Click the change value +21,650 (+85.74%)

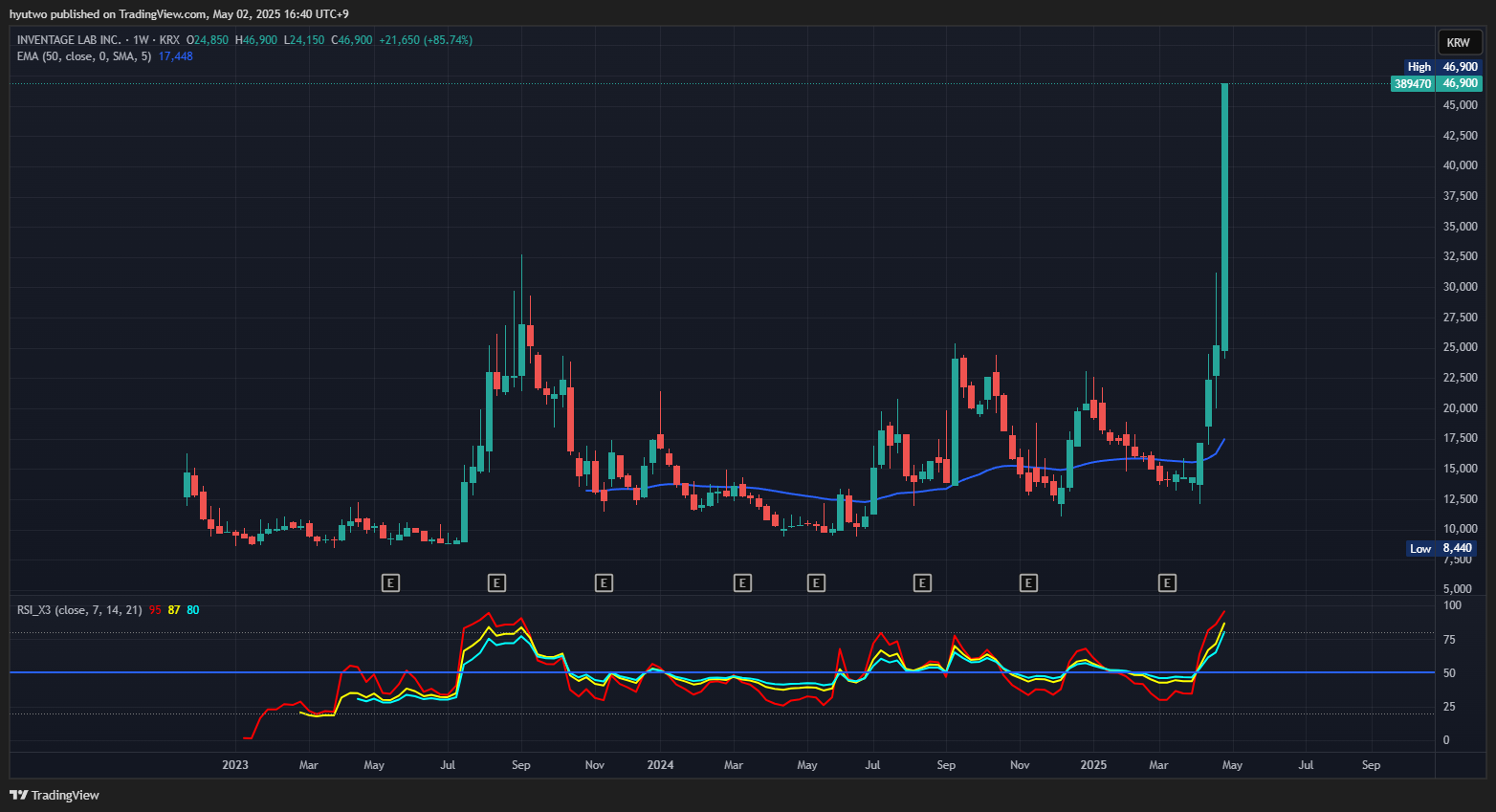click(426, 40)
